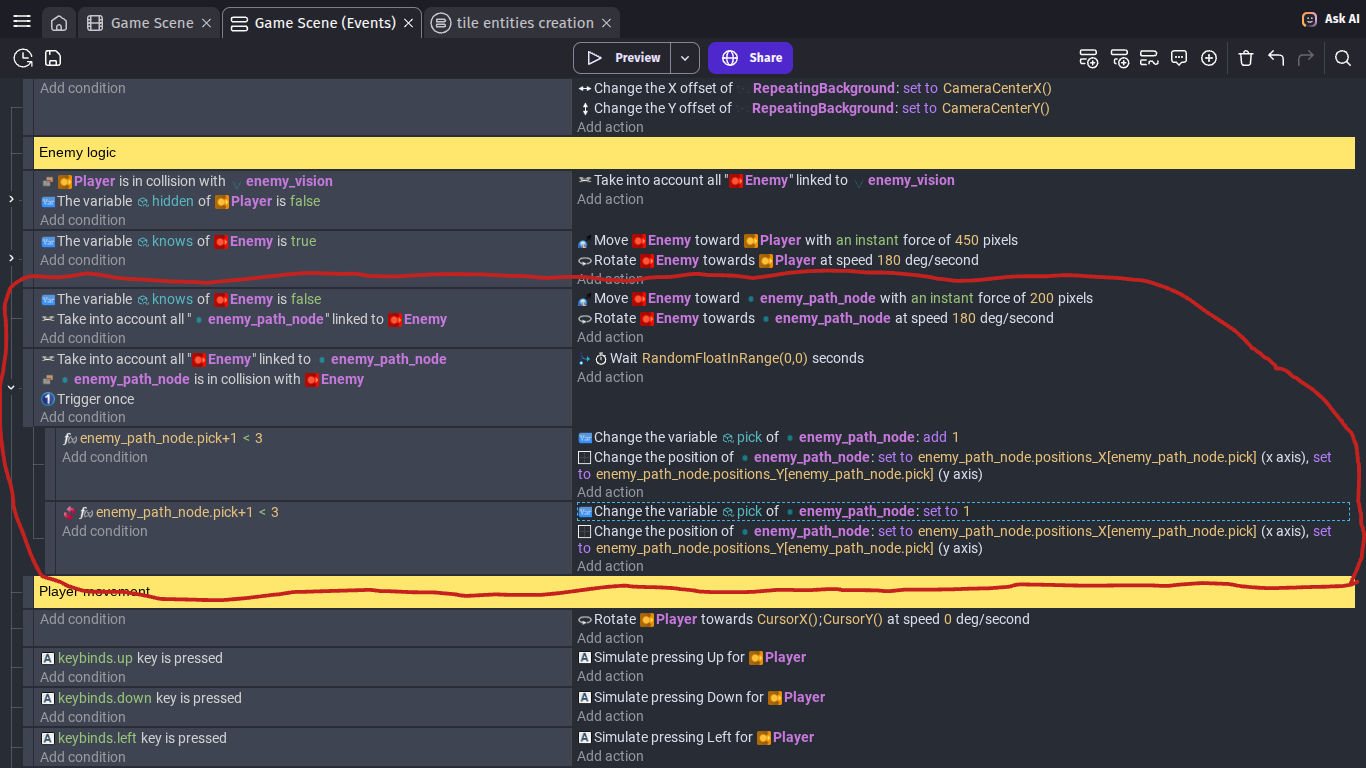This screenshot has height=768, width=1366.
Task: Save the project with the floppy disk icon
Action: coord(52,58)
